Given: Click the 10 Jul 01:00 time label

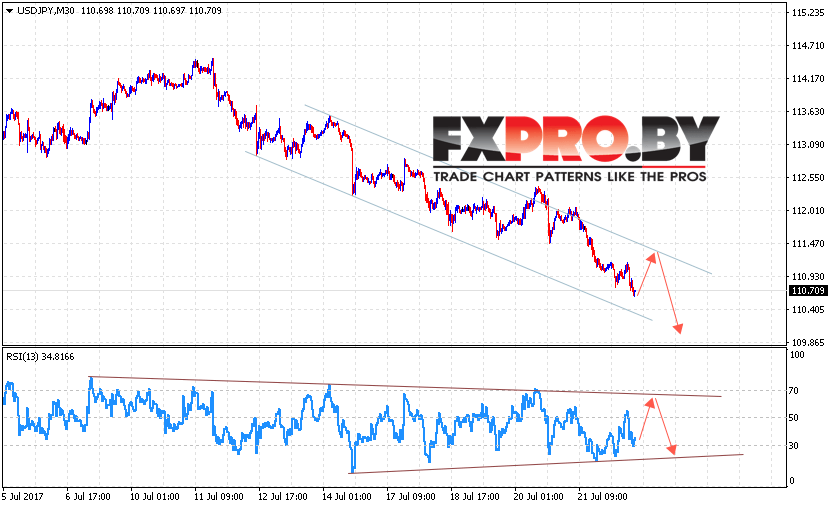Looking at the screenshot, I should 154,497.
